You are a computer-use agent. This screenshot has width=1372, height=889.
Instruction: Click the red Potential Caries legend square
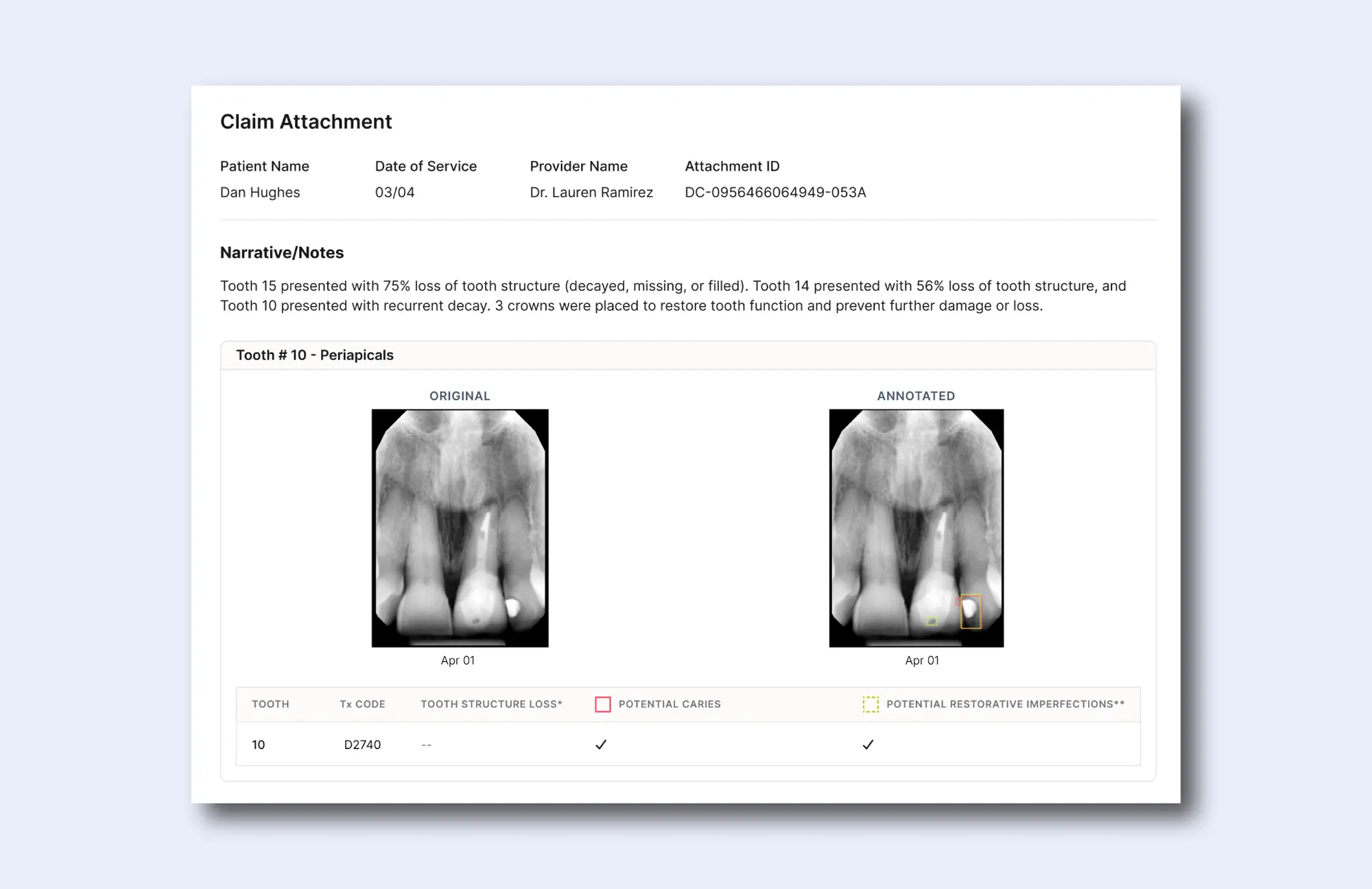tap(602, 704)
